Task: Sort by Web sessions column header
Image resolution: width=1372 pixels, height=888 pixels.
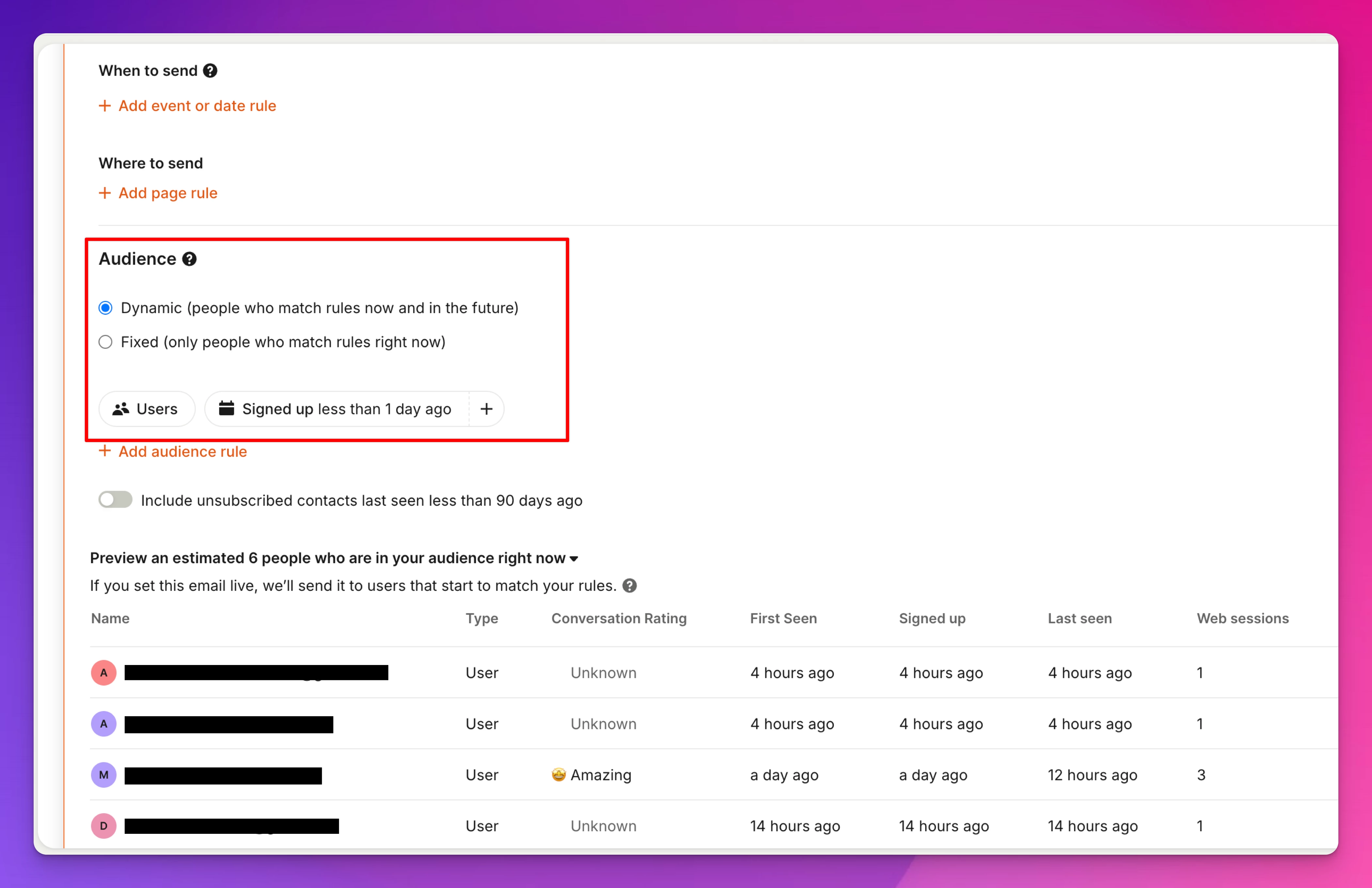Action: point(1243,618)
